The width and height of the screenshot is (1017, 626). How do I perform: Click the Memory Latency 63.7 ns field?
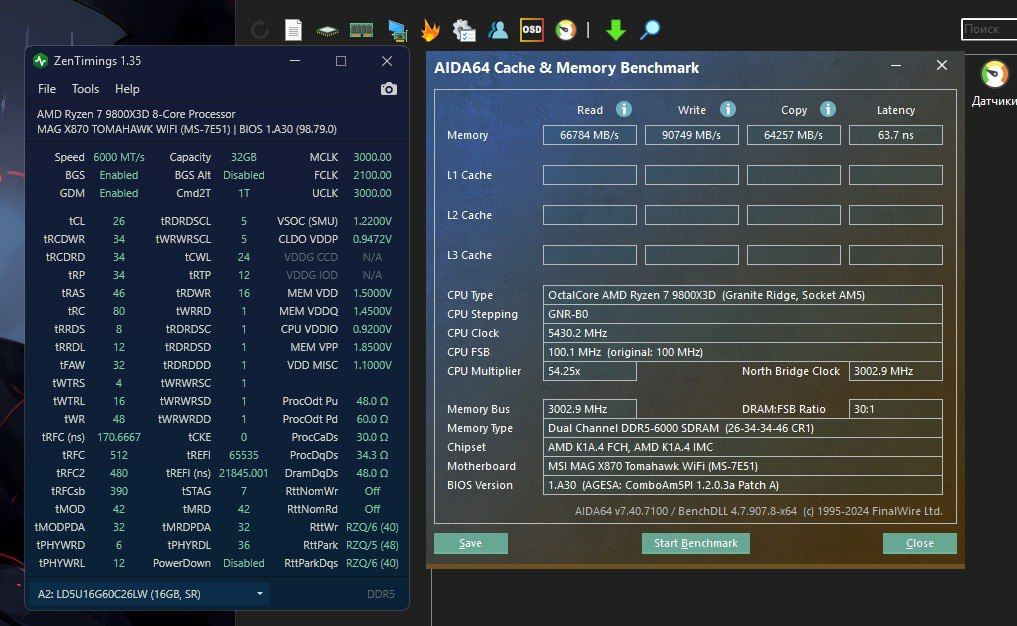[896, 135]
